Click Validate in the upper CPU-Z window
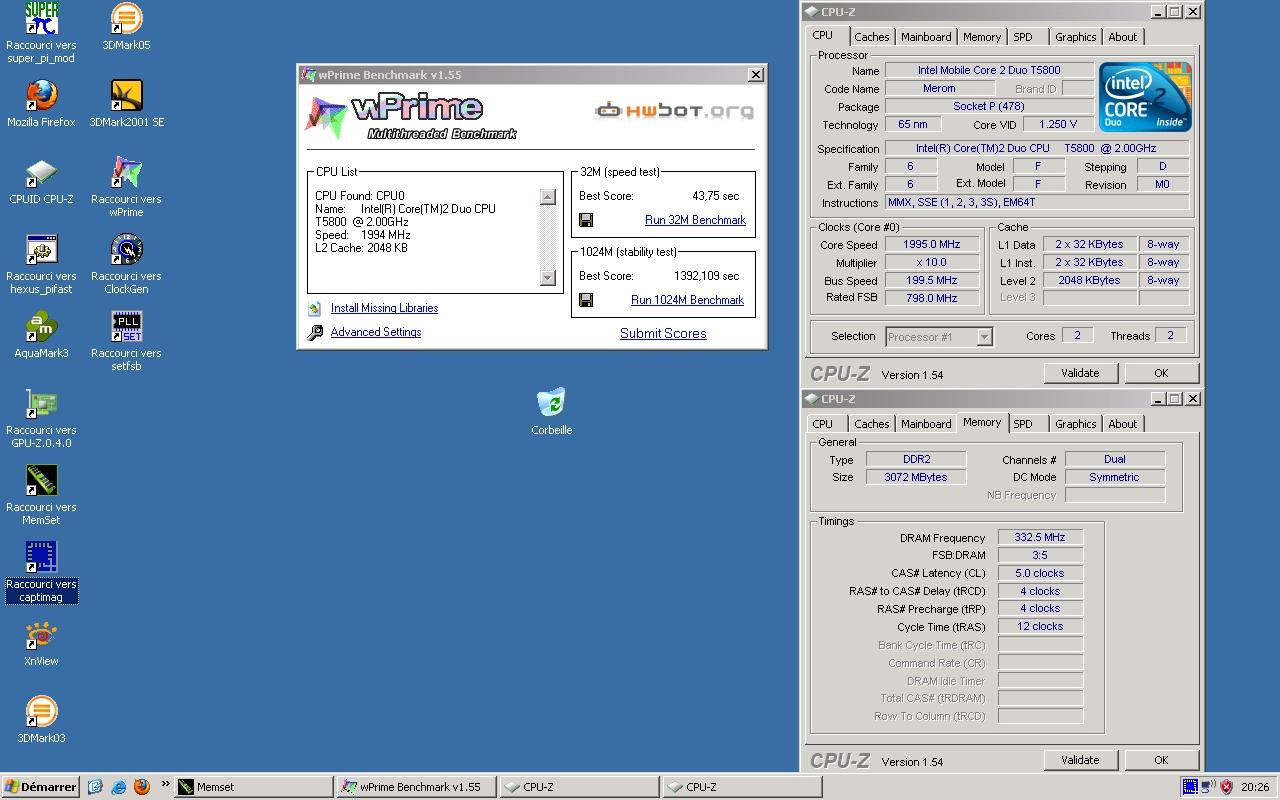This screenshot has width=1280, height=800. pyautogui.click(x=1080, y=373)
